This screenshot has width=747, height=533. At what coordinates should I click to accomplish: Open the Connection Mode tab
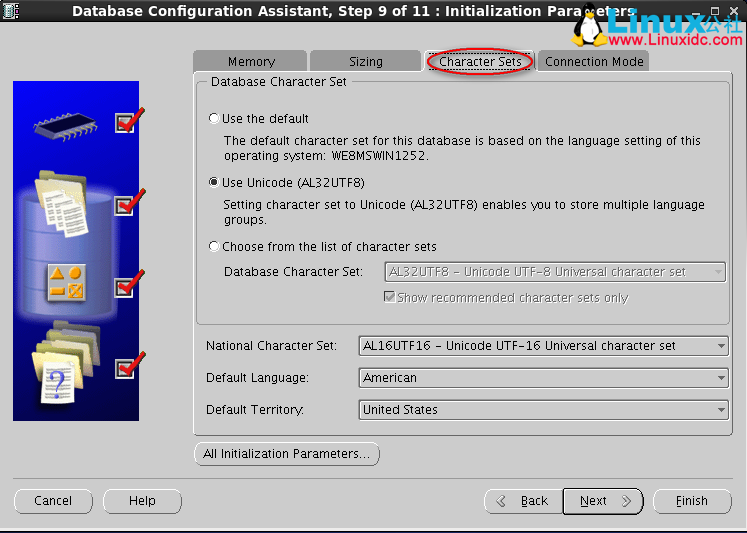[x=594, y=61]
